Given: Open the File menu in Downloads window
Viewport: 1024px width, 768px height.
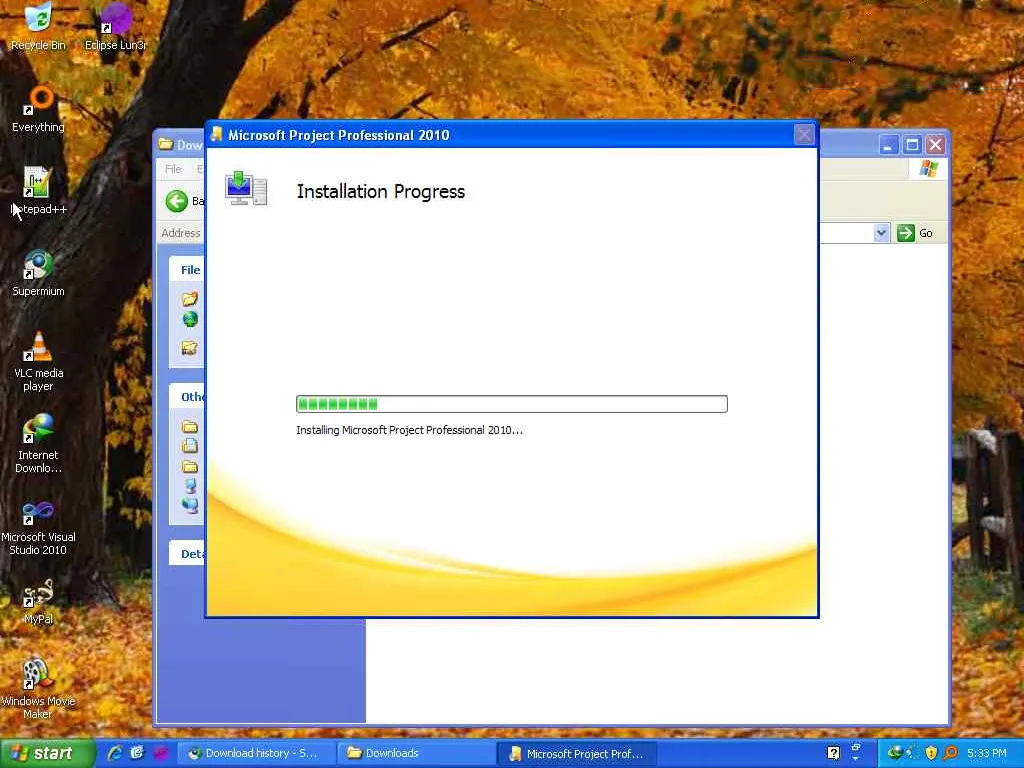Looking at the screenshot, I should [173, 169].
